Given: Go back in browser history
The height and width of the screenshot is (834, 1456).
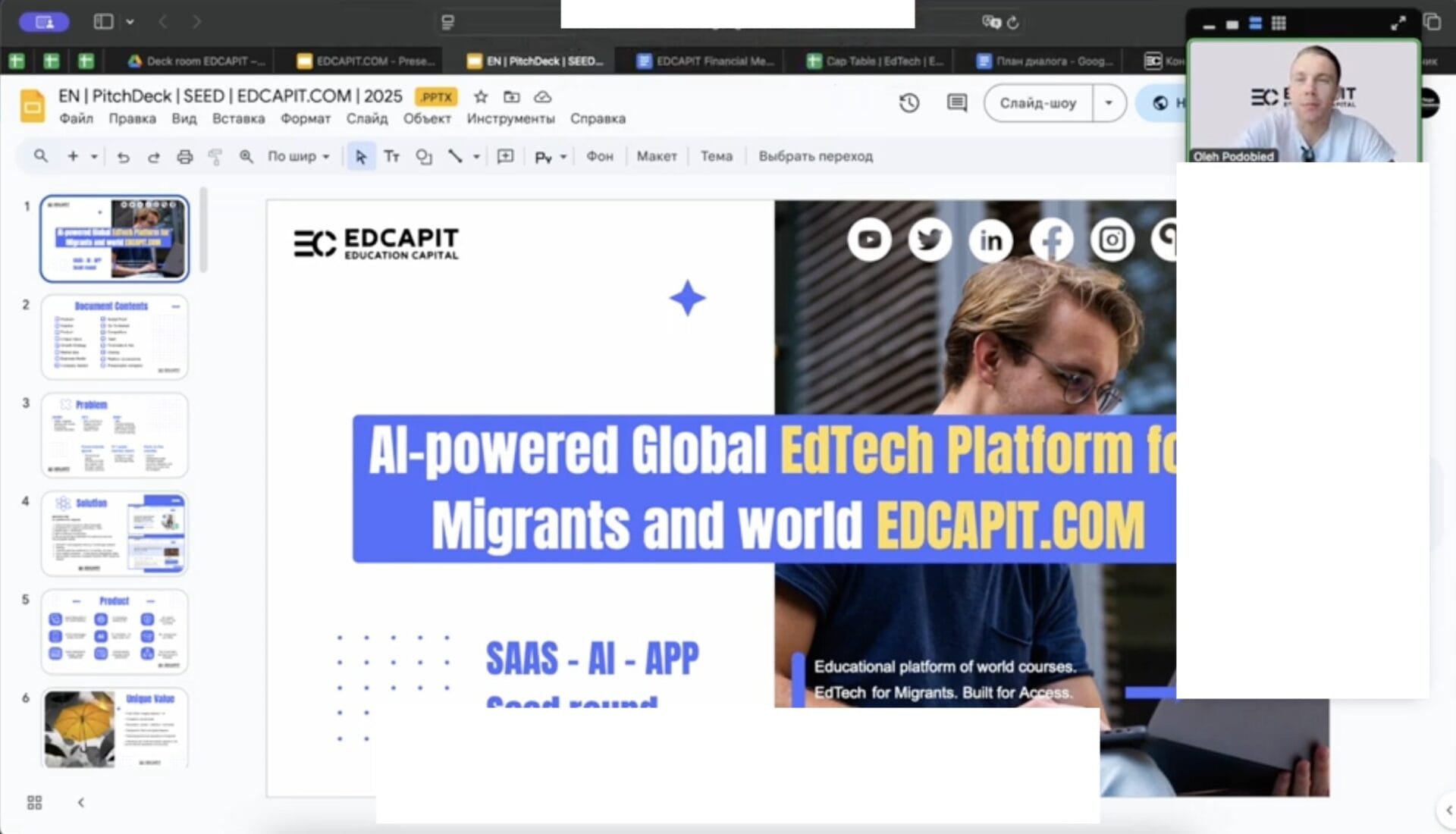Looking at the screenshot, I should [x=162, y=22].
